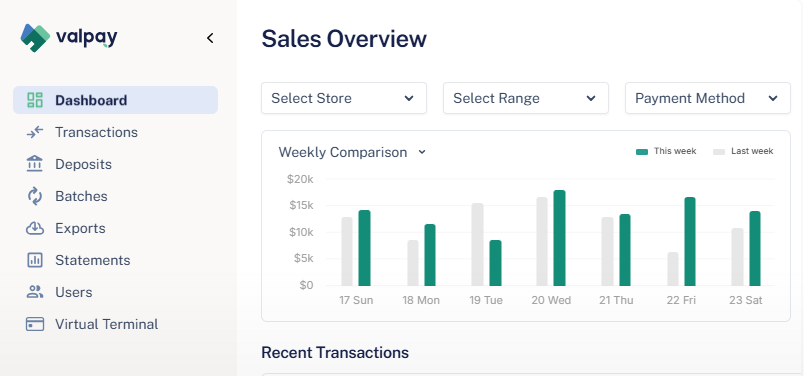Click the green bar for 18 Mon
The height and width of the screenshot is (376, 804).
[430, 255]
